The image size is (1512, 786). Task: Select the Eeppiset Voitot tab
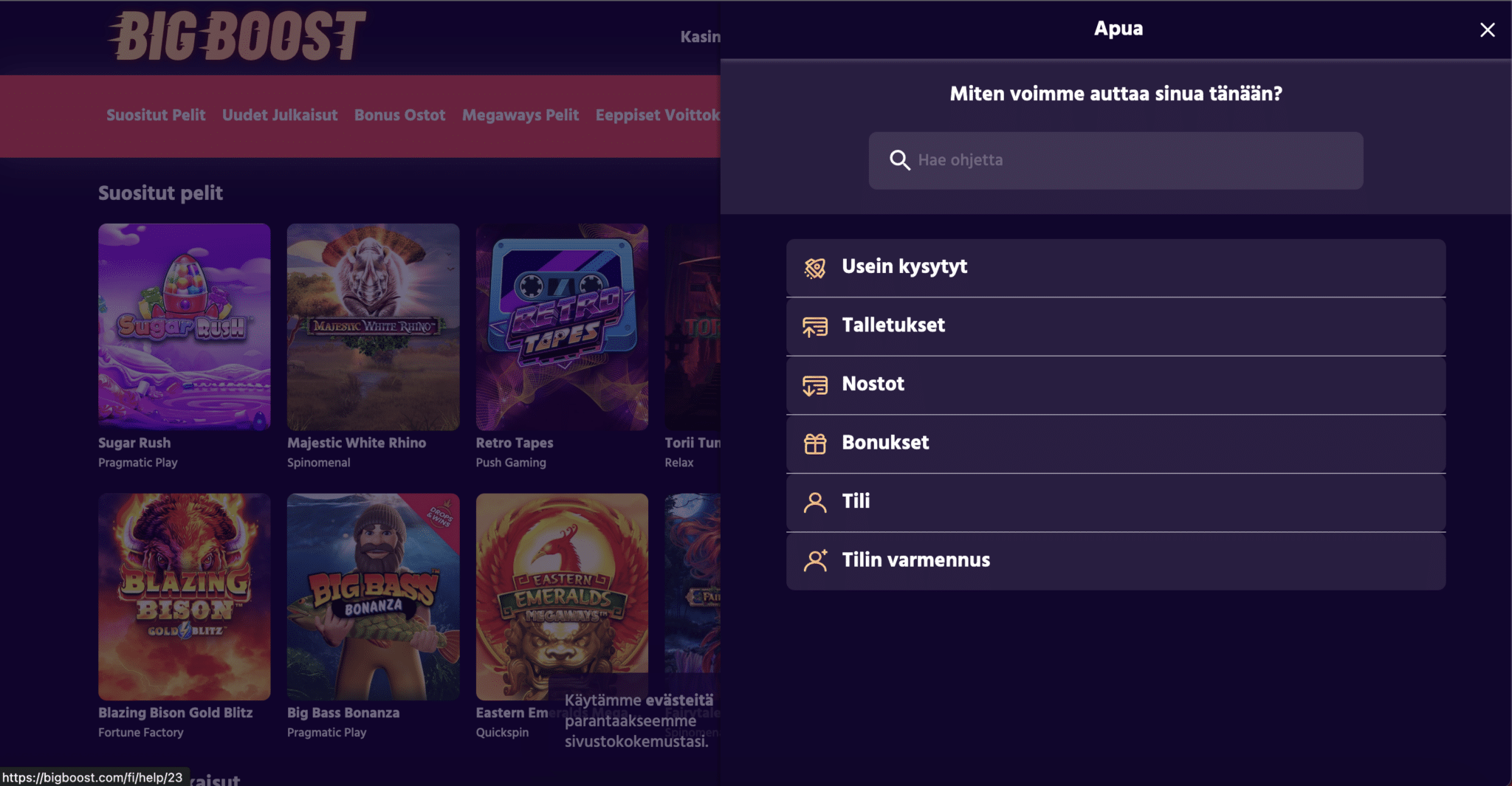[x=658, y=115]
